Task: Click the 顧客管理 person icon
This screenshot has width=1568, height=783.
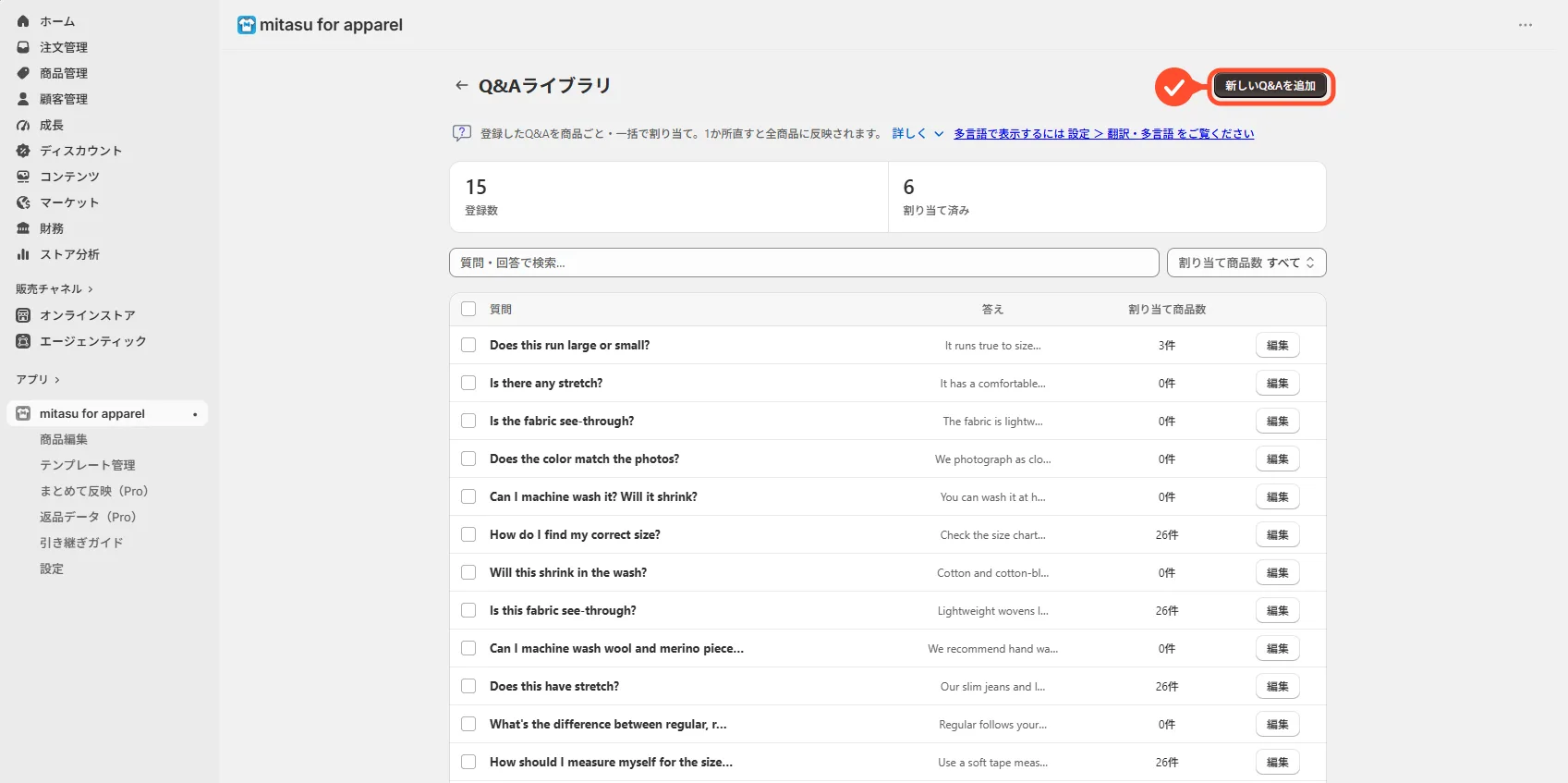Action: 23,98
